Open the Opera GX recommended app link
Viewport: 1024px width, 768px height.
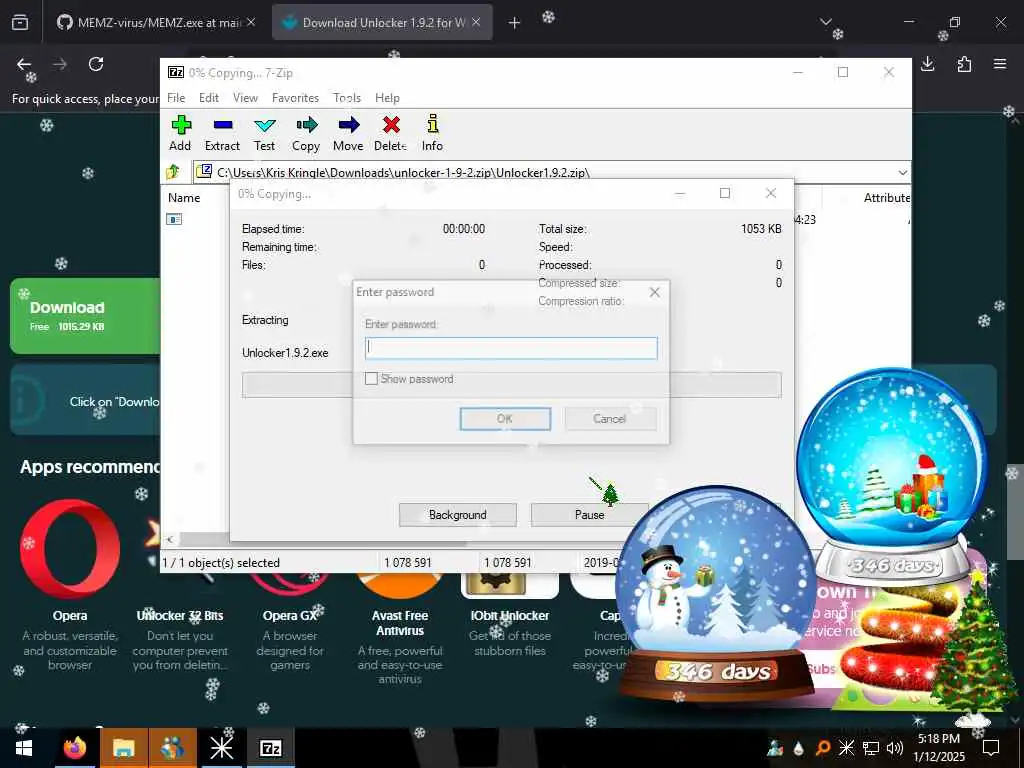click(x=290, y=616)
